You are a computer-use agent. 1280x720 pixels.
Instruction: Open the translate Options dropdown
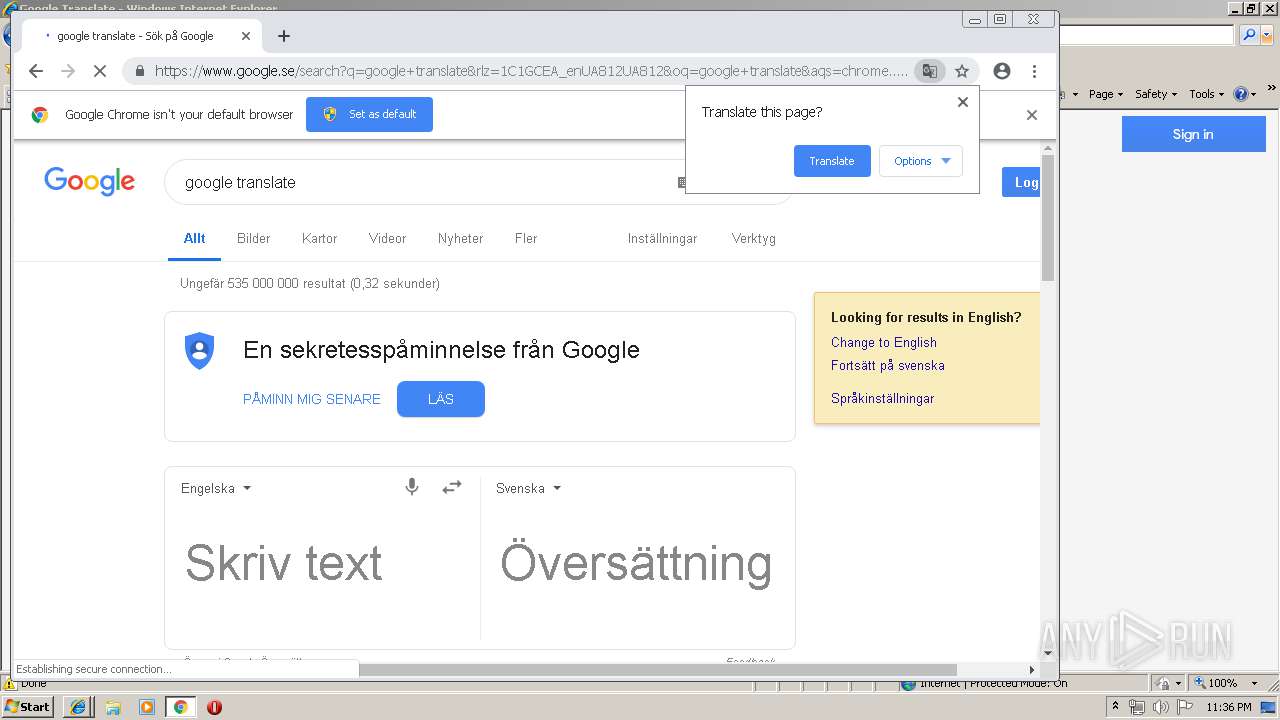pyautogui.click(x=920, y=161)
